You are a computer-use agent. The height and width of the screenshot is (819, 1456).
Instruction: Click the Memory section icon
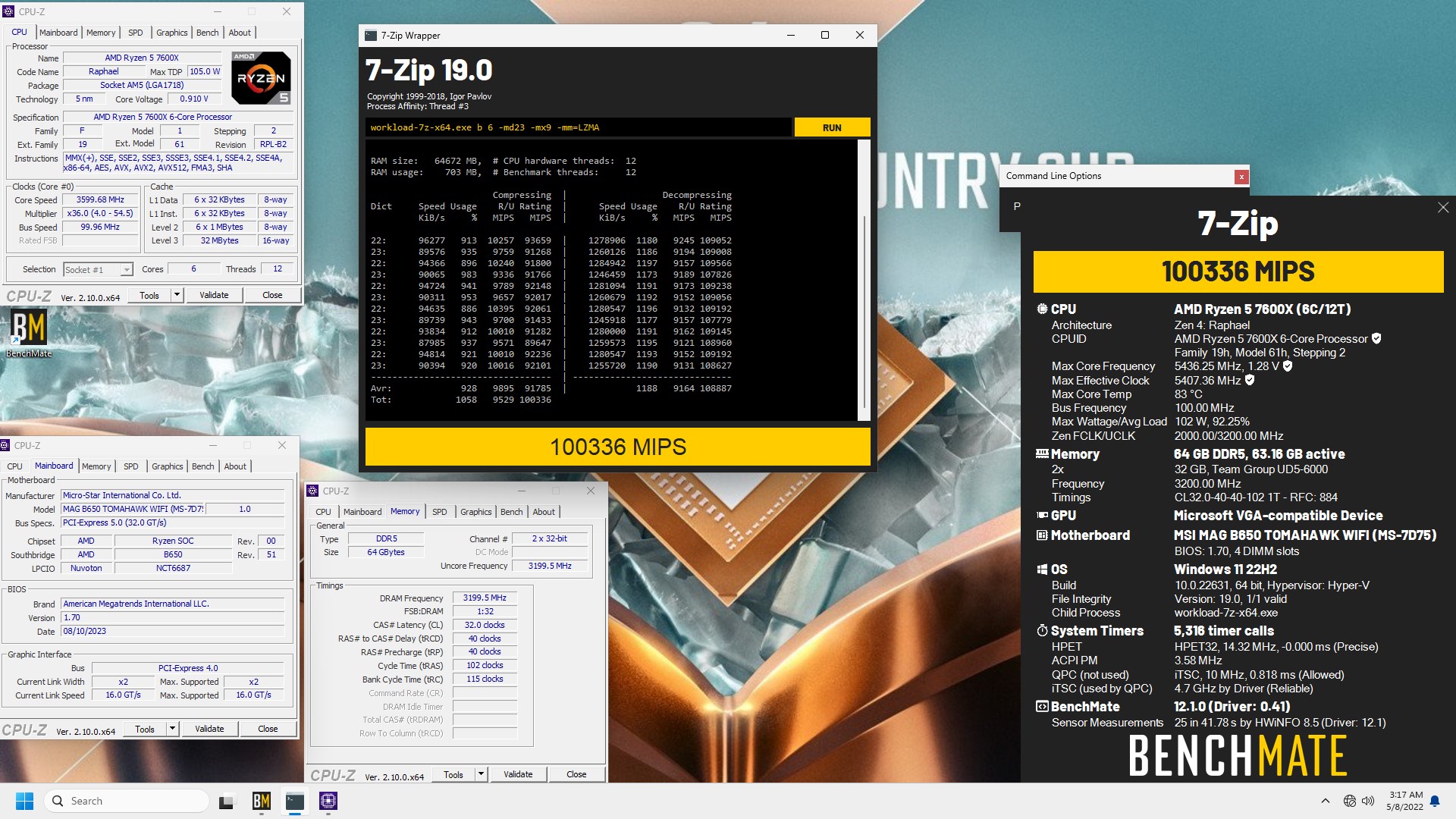pos(1042,454)
